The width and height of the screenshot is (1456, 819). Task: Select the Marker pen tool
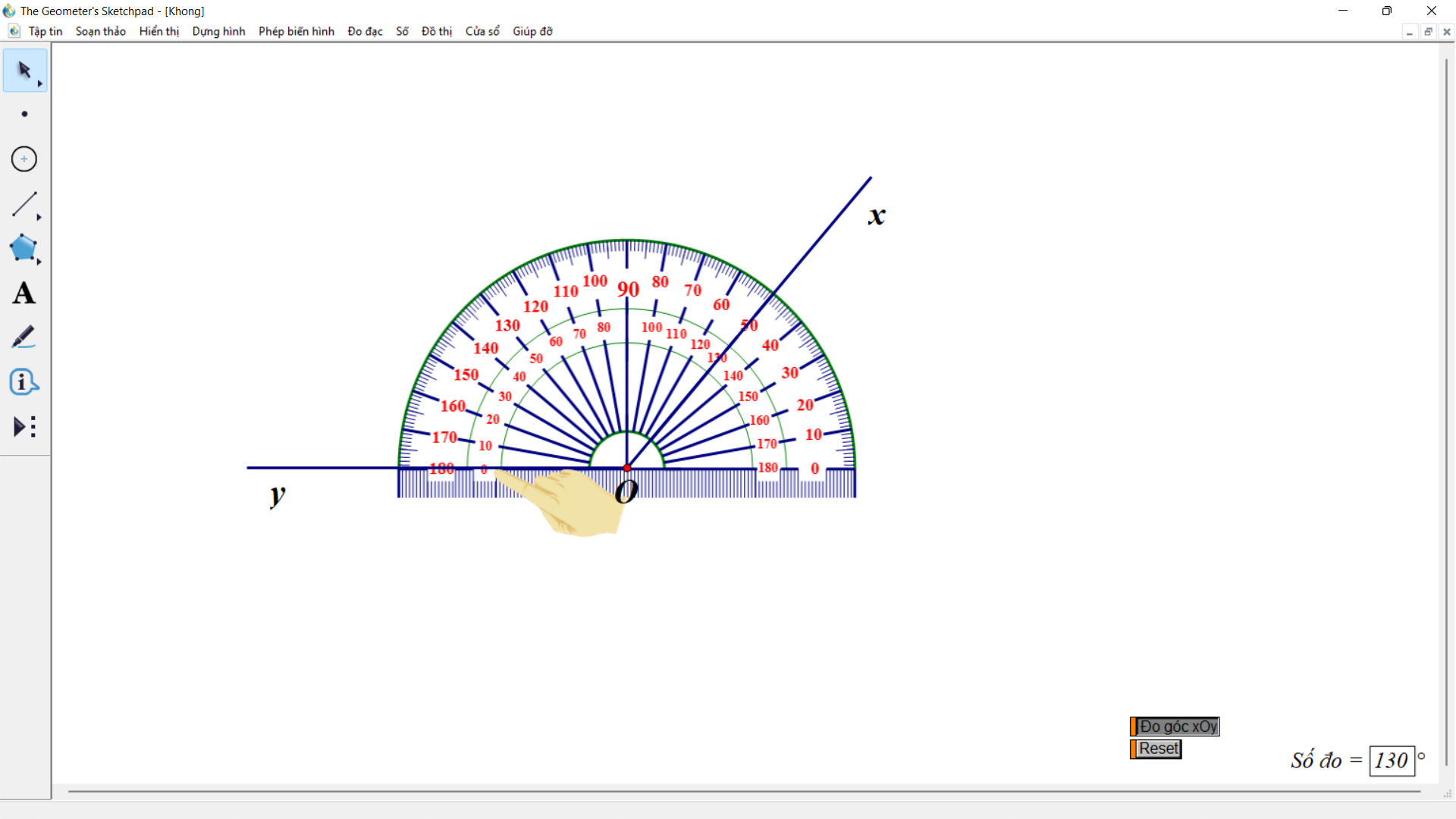[x=24, y=337]
